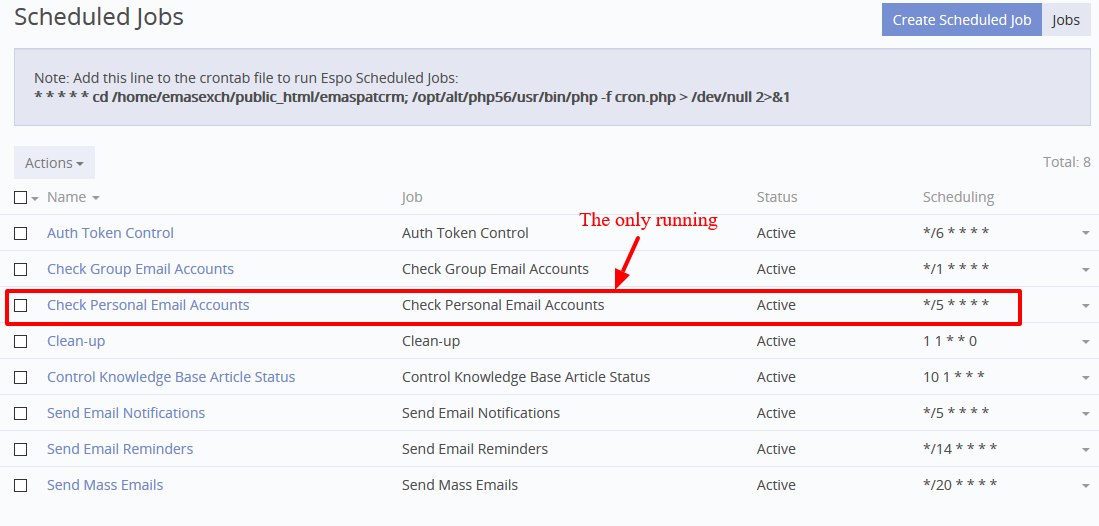The width and height of the screenshot is (1099, 526).
Task: Show row actions for Send Email Notifications
Action: (x=1085, y=414)
